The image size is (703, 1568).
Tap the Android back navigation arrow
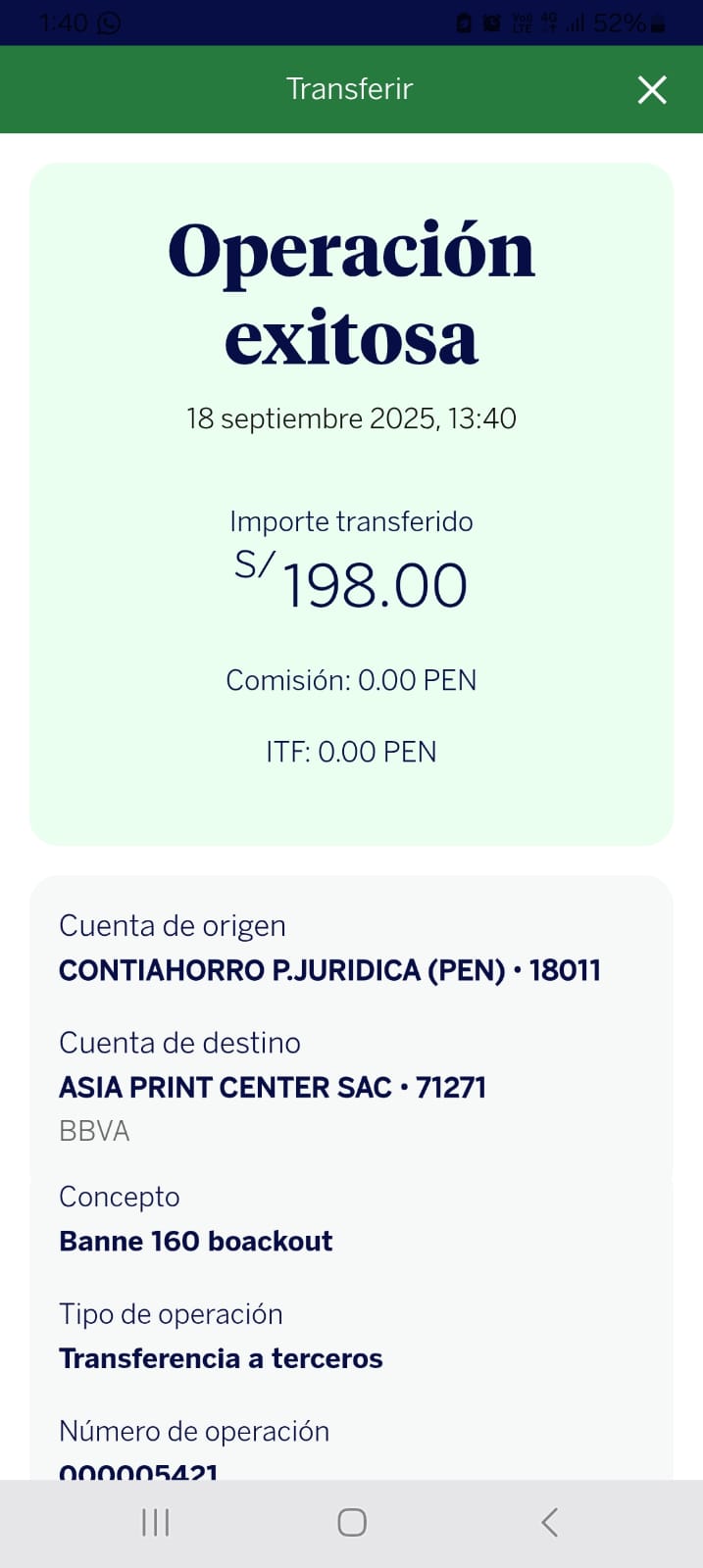pos(549,1522)
